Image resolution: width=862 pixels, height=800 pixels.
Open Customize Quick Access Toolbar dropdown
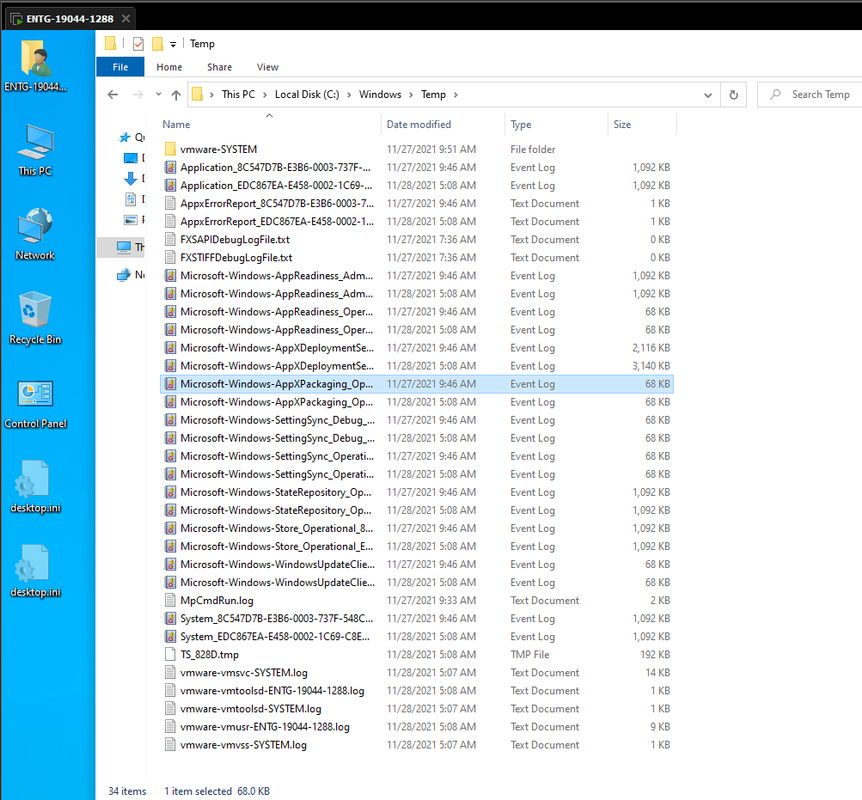173,44
